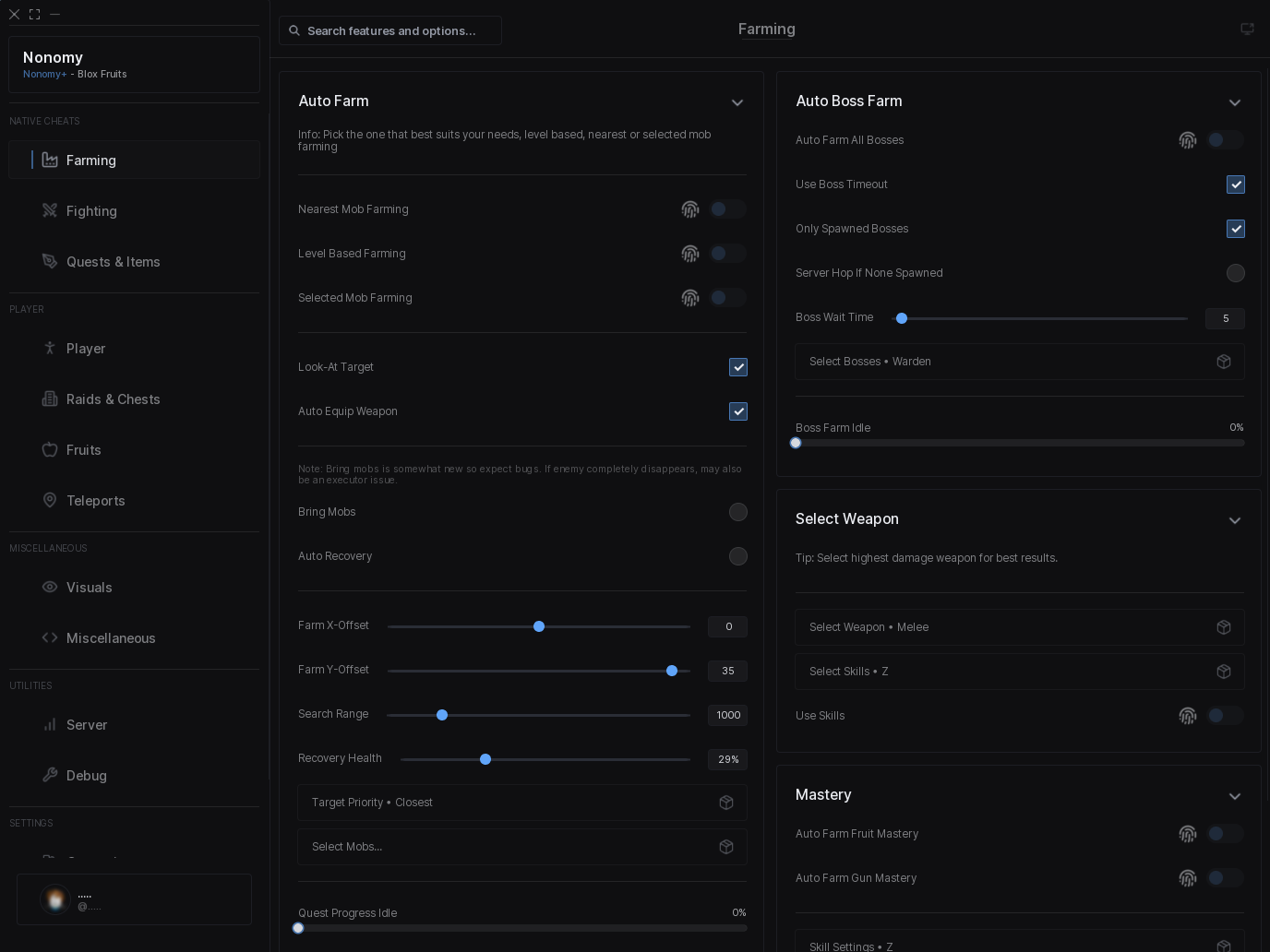This screenshot has width=1270, height=952.
Task: Click the Recovery Health value box 29%
Action: pyautogui.click(x=727, y=759)
